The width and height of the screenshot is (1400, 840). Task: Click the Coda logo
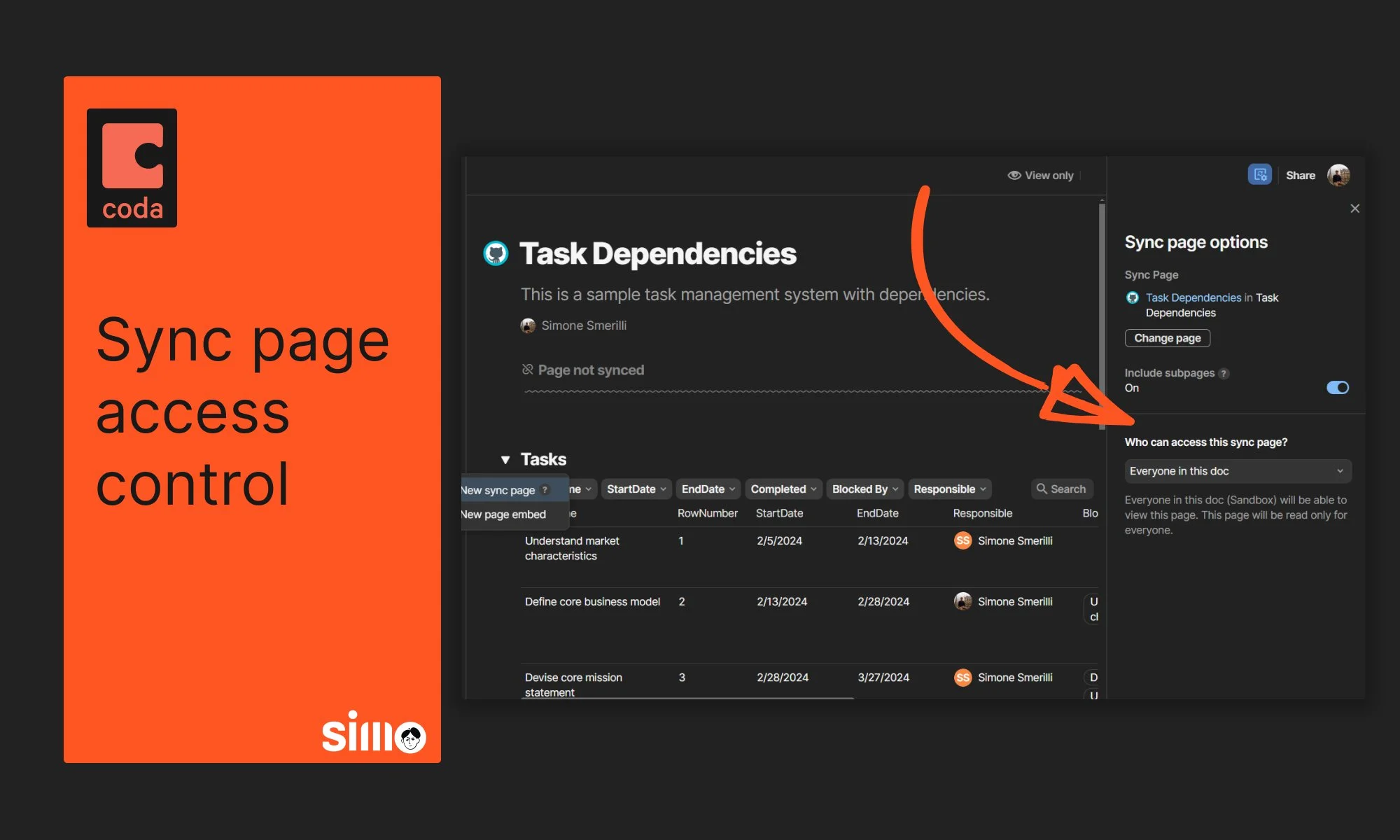point(132,167)
